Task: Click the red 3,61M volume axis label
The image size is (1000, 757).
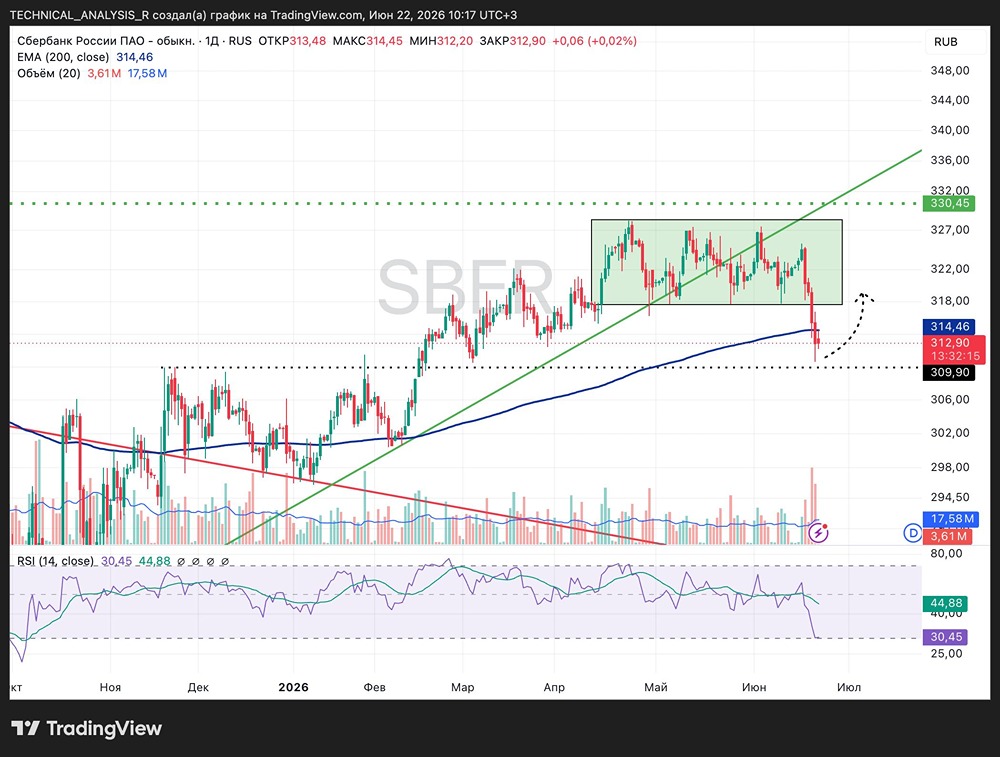Action: click(x=948, y=536)
